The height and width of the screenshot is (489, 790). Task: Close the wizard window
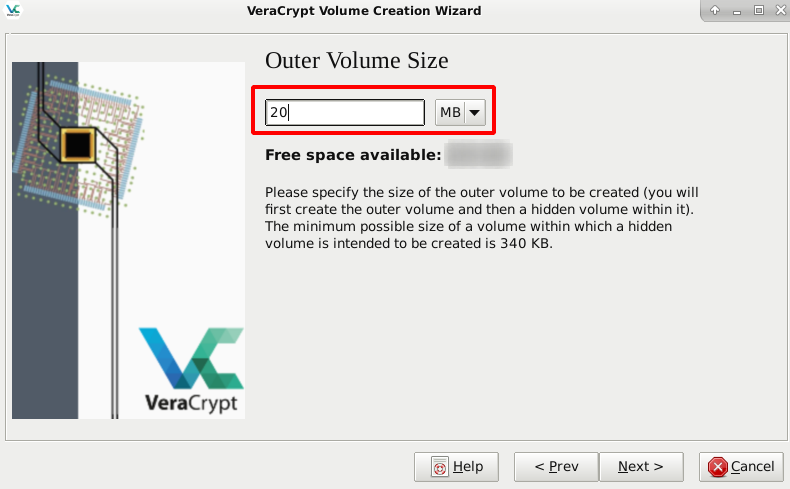pos(780,10)
